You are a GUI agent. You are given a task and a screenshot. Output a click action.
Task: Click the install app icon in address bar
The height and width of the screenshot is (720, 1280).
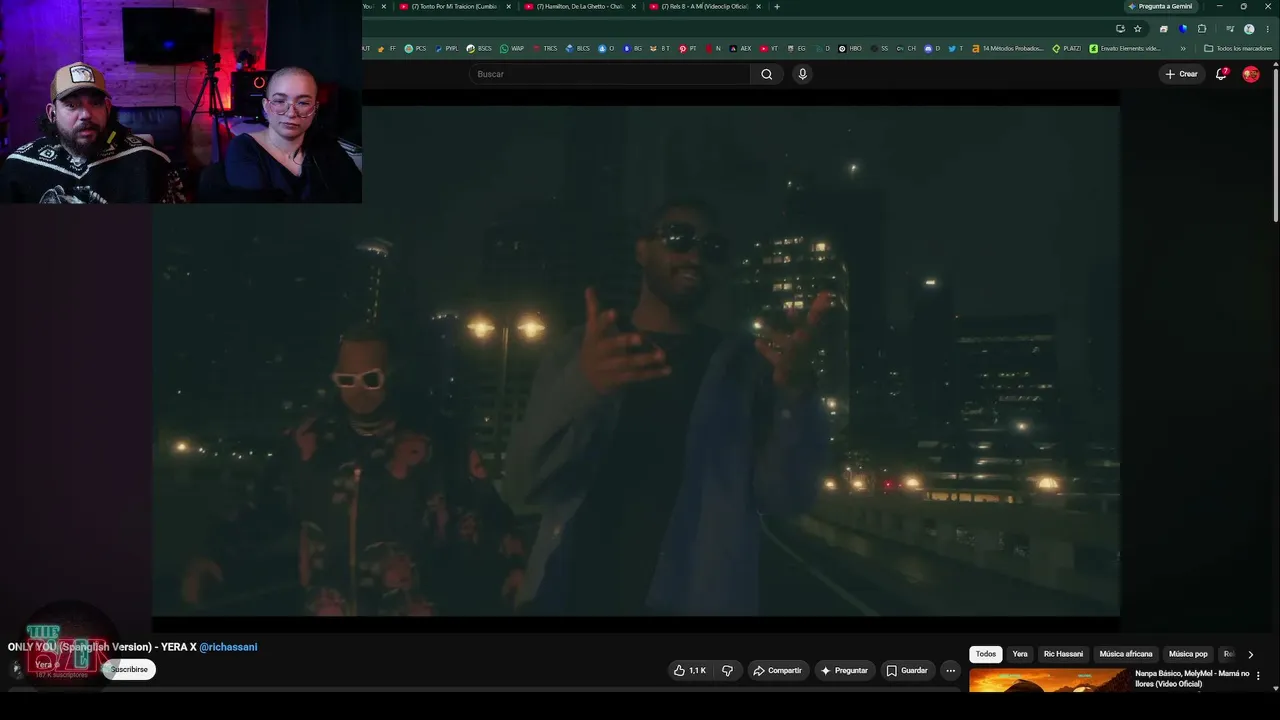click(1120, 29)
